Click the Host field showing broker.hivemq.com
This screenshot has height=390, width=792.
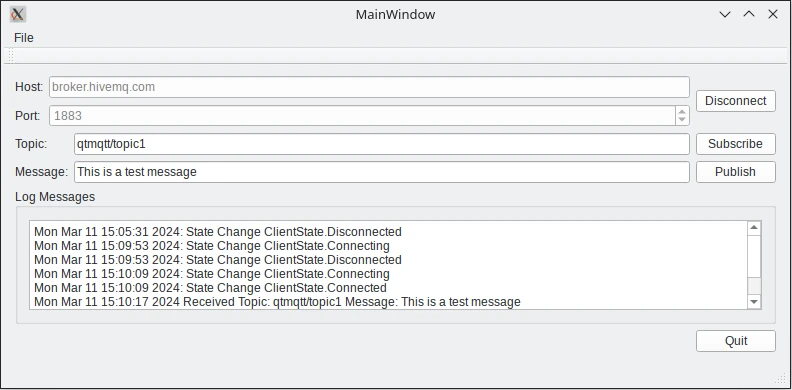(x=369, y=87)
